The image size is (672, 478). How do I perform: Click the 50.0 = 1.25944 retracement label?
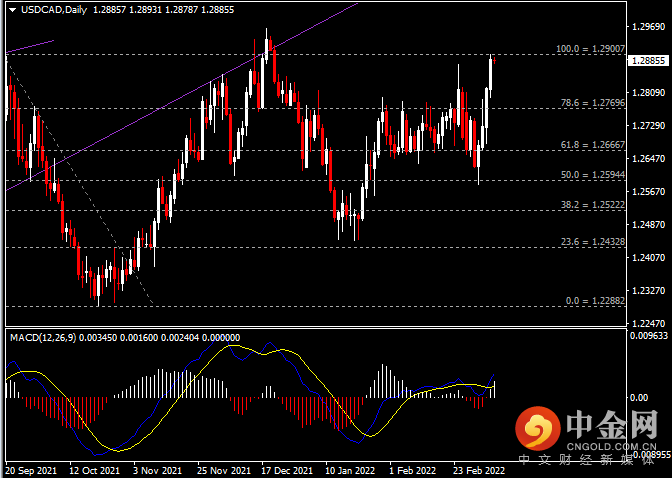pyautogui.click(x=590, y=175)
